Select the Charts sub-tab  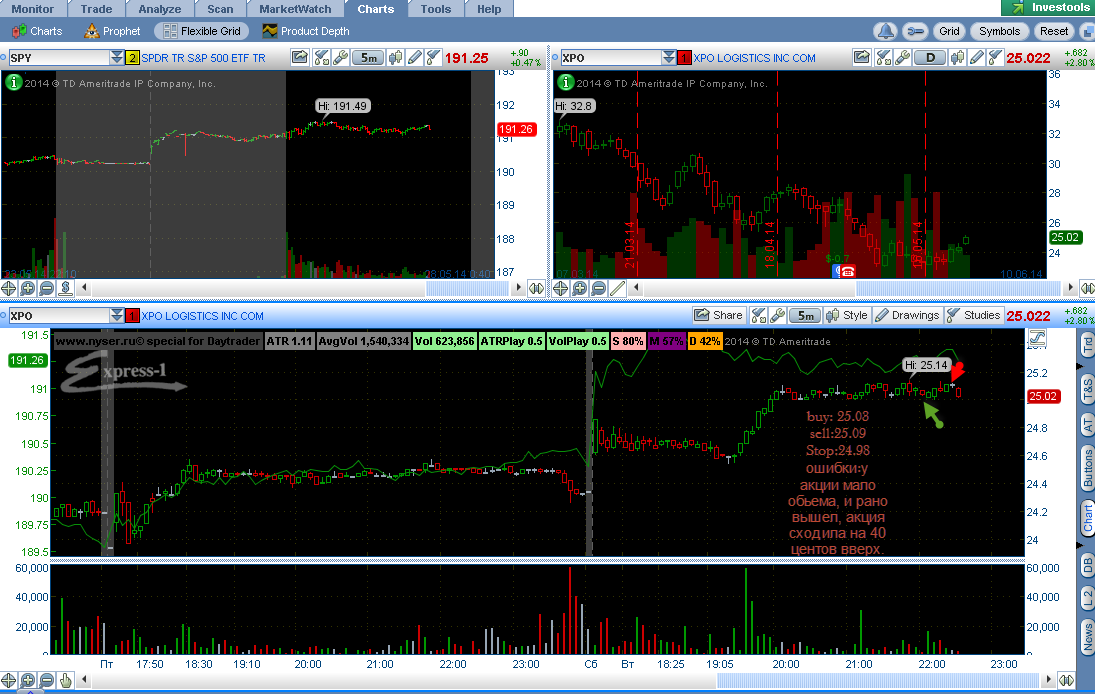pyautogui.click(x=38, y=31)
